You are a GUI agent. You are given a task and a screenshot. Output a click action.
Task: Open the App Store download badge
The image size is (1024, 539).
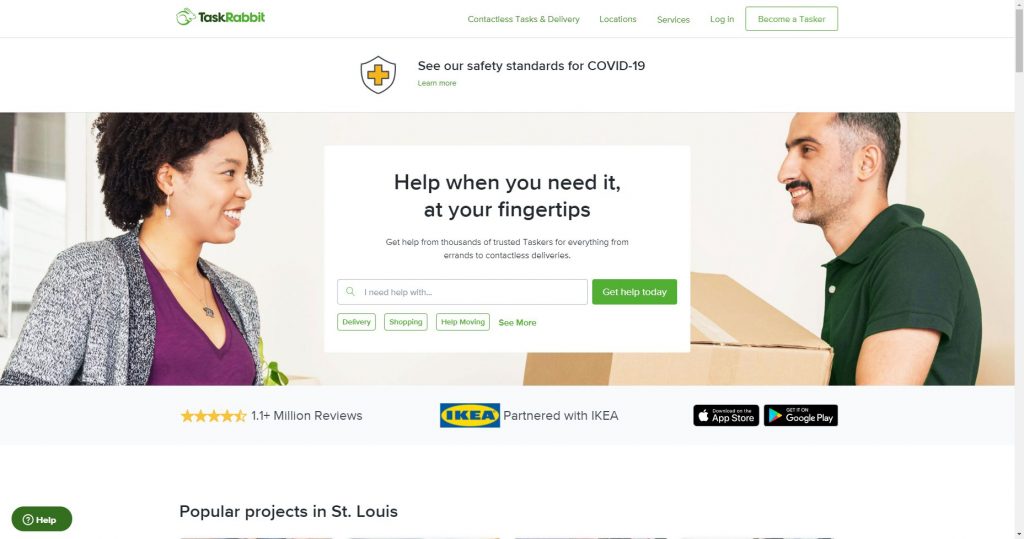pyautogui.click(x=726, y=416)
